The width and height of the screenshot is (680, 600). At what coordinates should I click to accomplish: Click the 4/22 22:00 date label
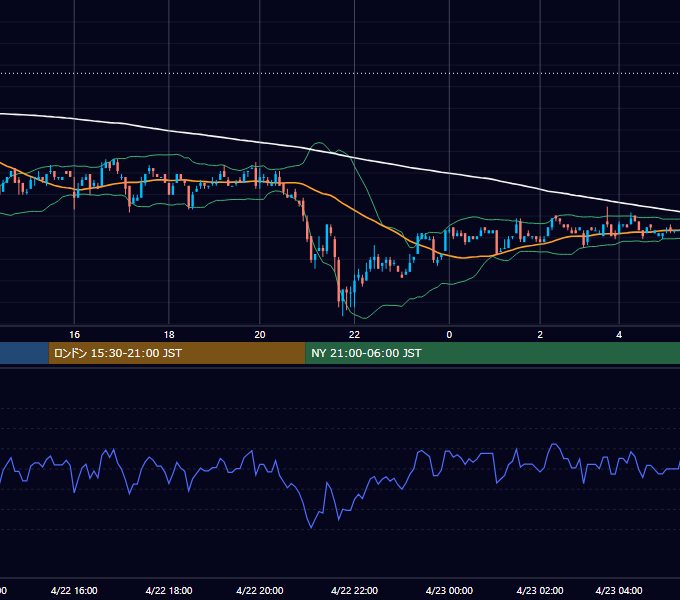point(354,590)
